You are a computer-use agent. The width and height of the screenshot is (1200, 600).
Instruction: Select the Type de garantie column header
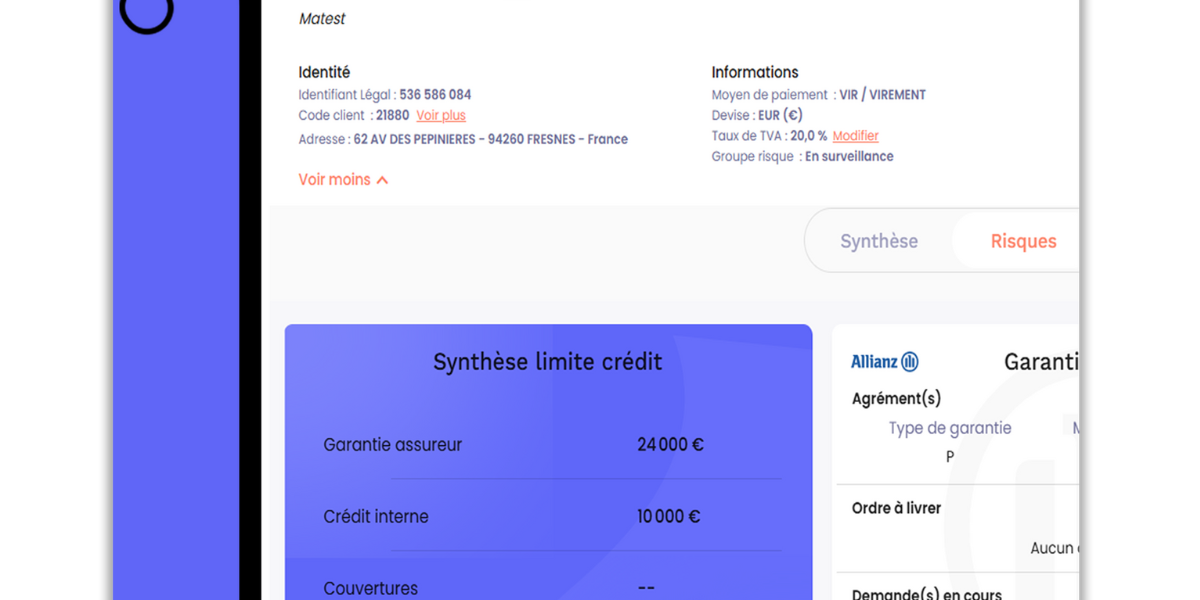tap(950, 427)
